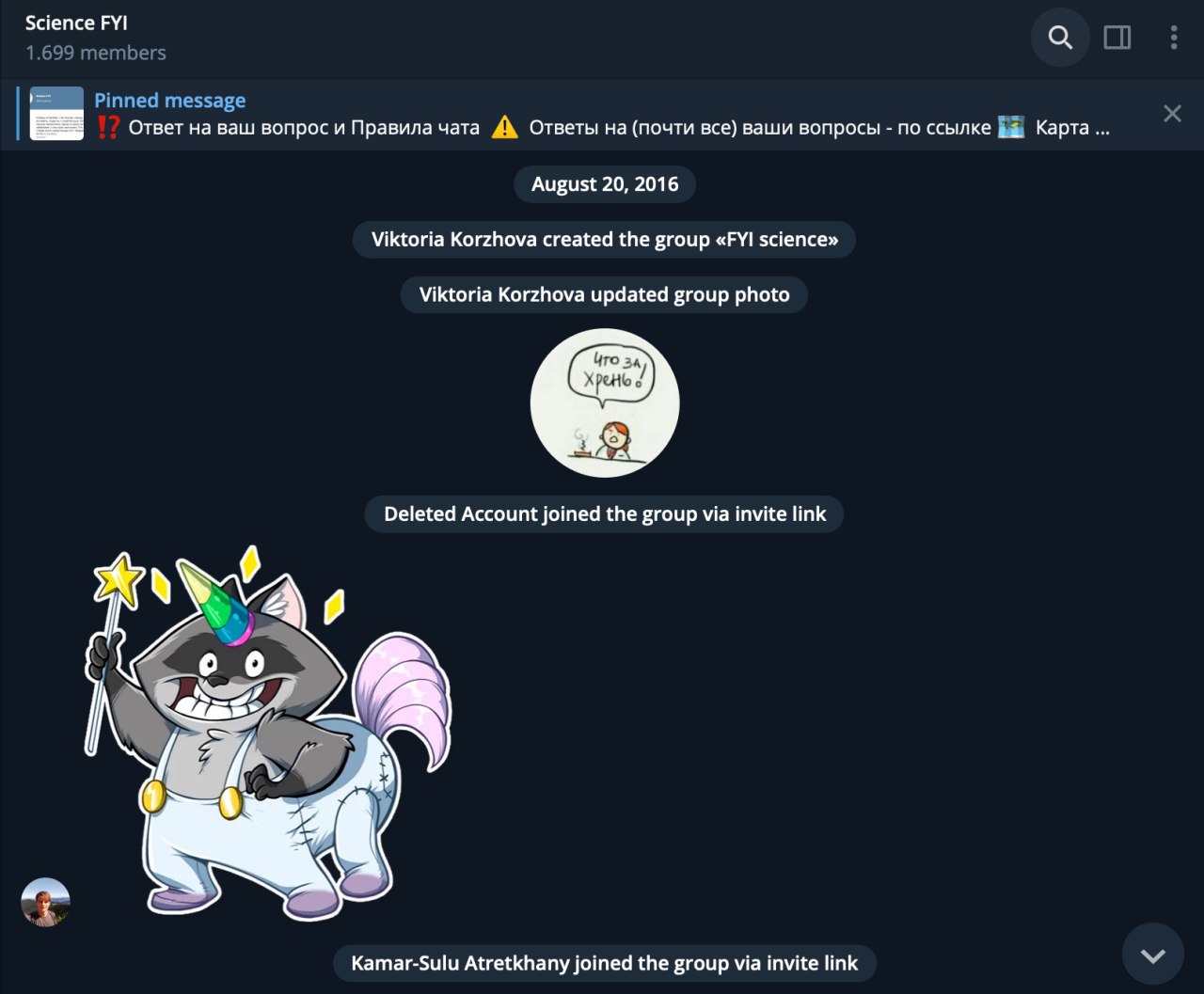This screenshot has width=1204, height=994.
Task: Click the 1.699 members subtitle
Action: pos(96,53)
